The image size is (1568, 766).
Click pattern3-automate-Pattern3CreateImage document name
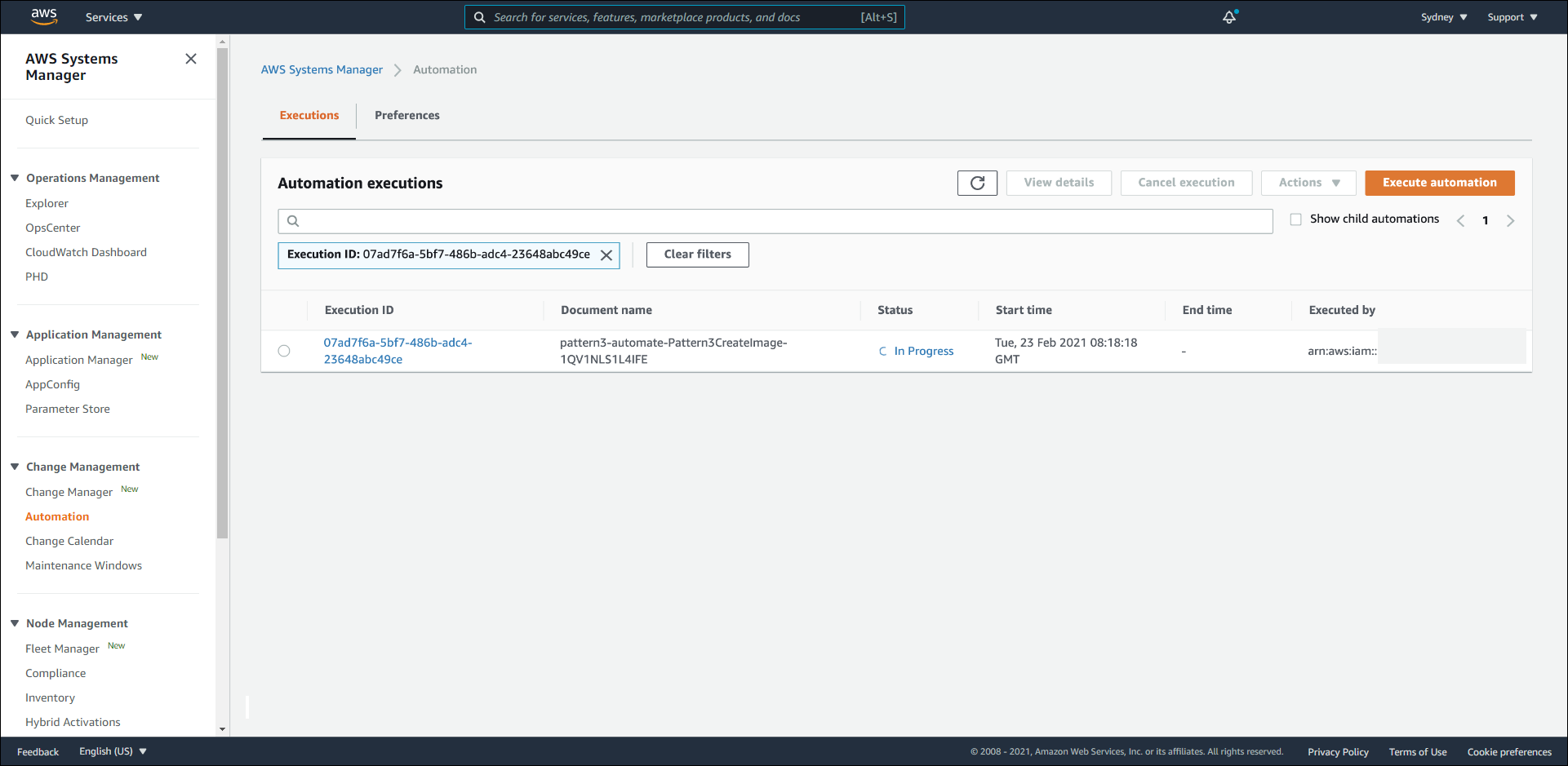coord(673,351)
